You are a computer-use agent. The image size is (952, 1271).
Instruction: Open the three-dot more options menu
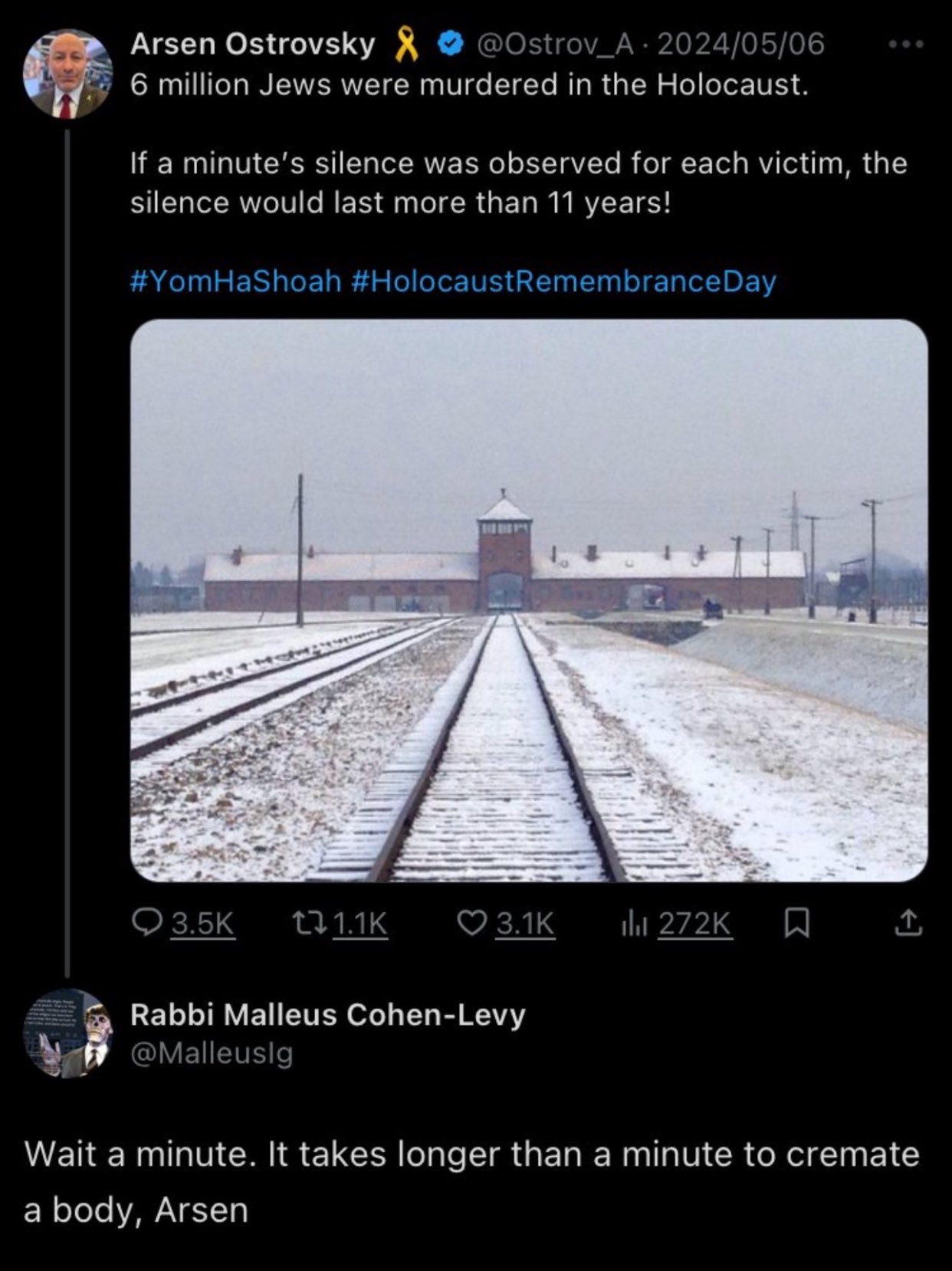(906, 44)
